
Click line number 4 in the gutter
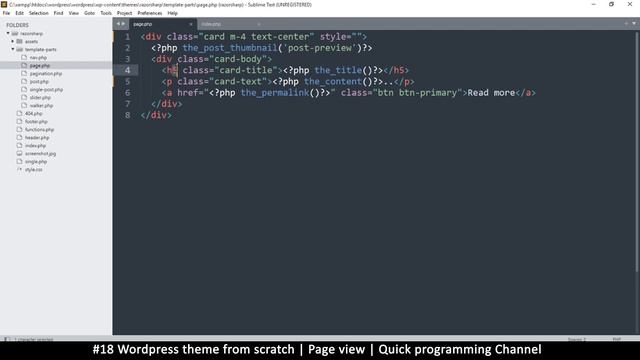(127, 70)
